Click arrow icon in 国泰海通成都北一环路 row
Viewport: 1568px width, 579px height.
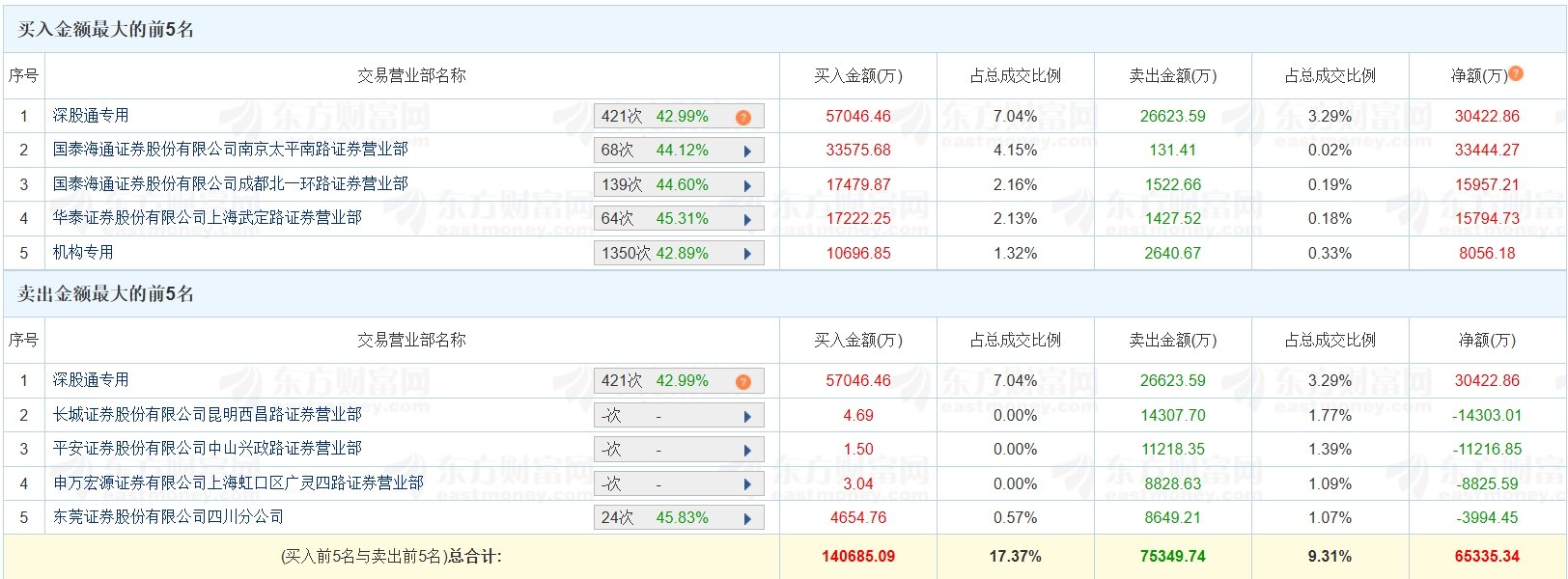point(747,185)
